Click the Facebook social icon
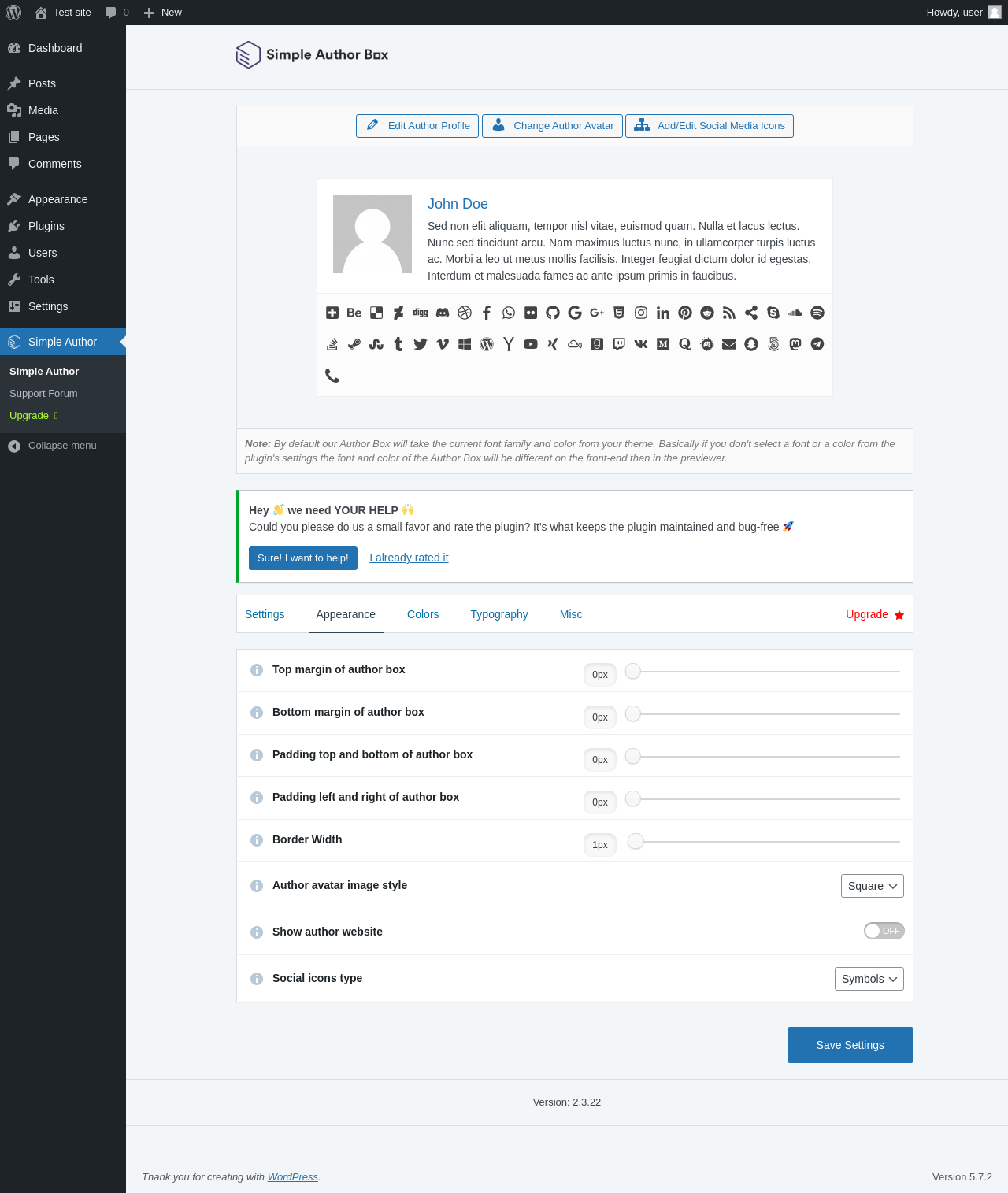 [487, 313]
